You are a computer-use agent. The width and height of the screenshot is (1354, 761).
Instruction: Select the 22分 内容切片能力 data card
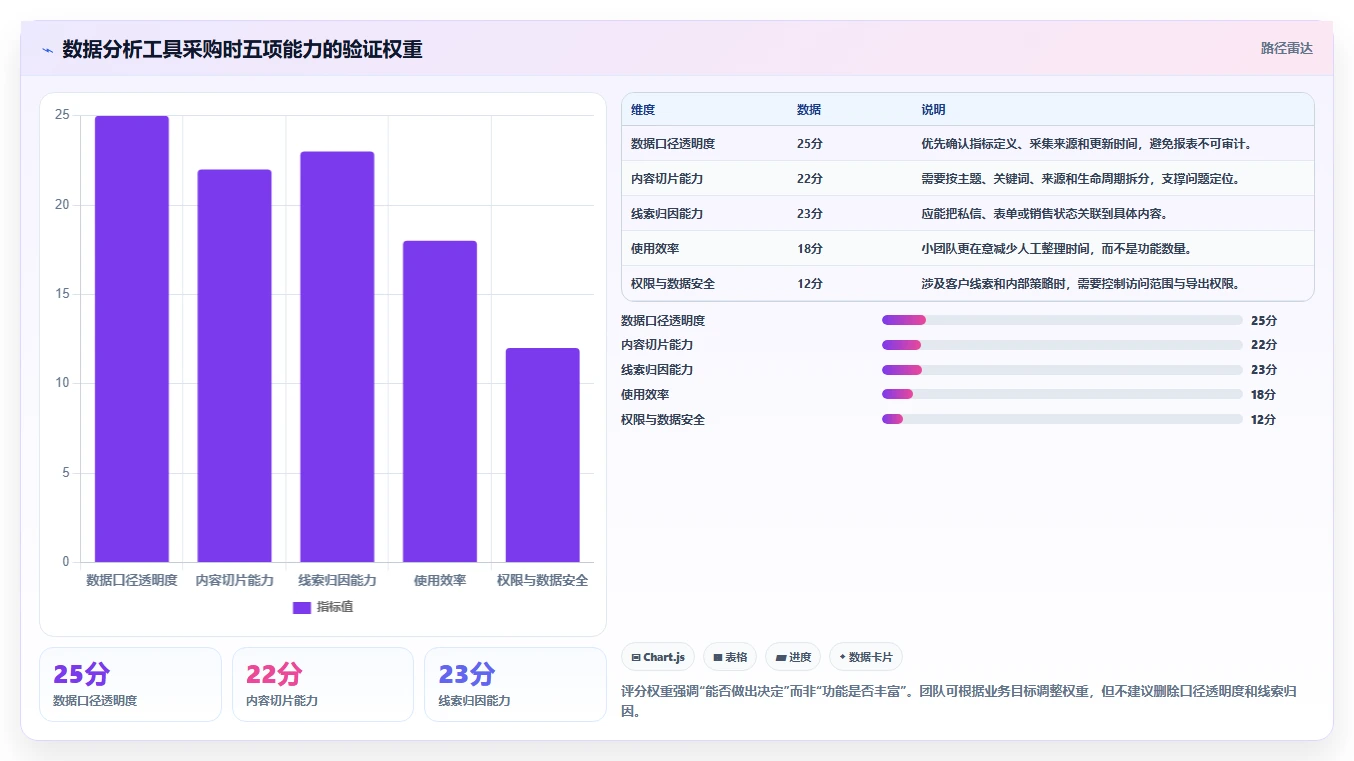tap(323, 684)
